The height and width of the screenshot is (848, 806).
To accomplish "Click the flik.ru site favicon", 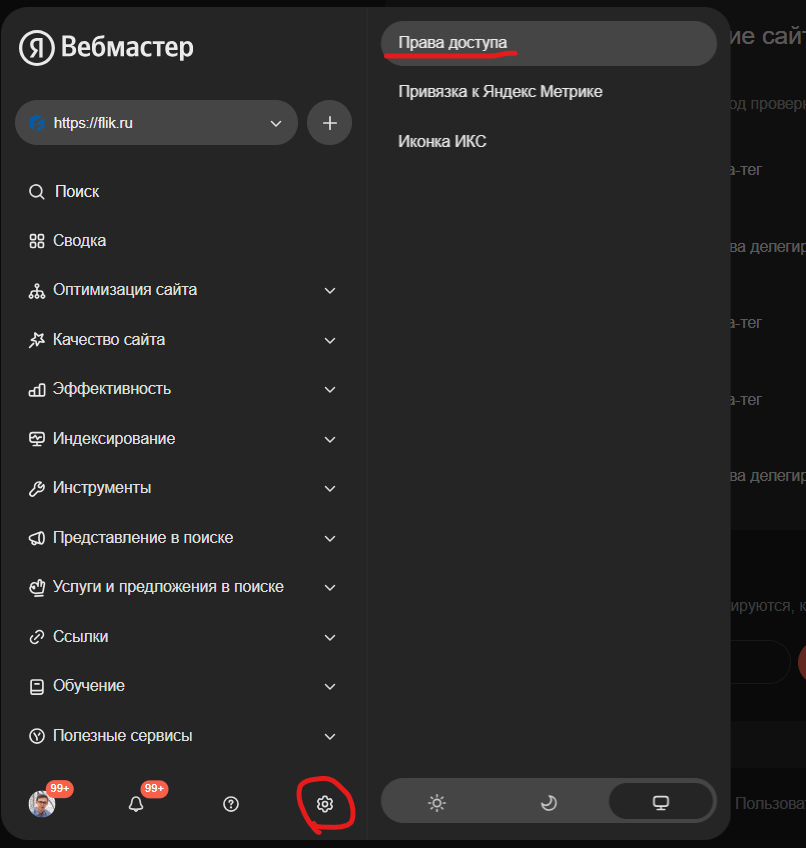I will [37, 123].
